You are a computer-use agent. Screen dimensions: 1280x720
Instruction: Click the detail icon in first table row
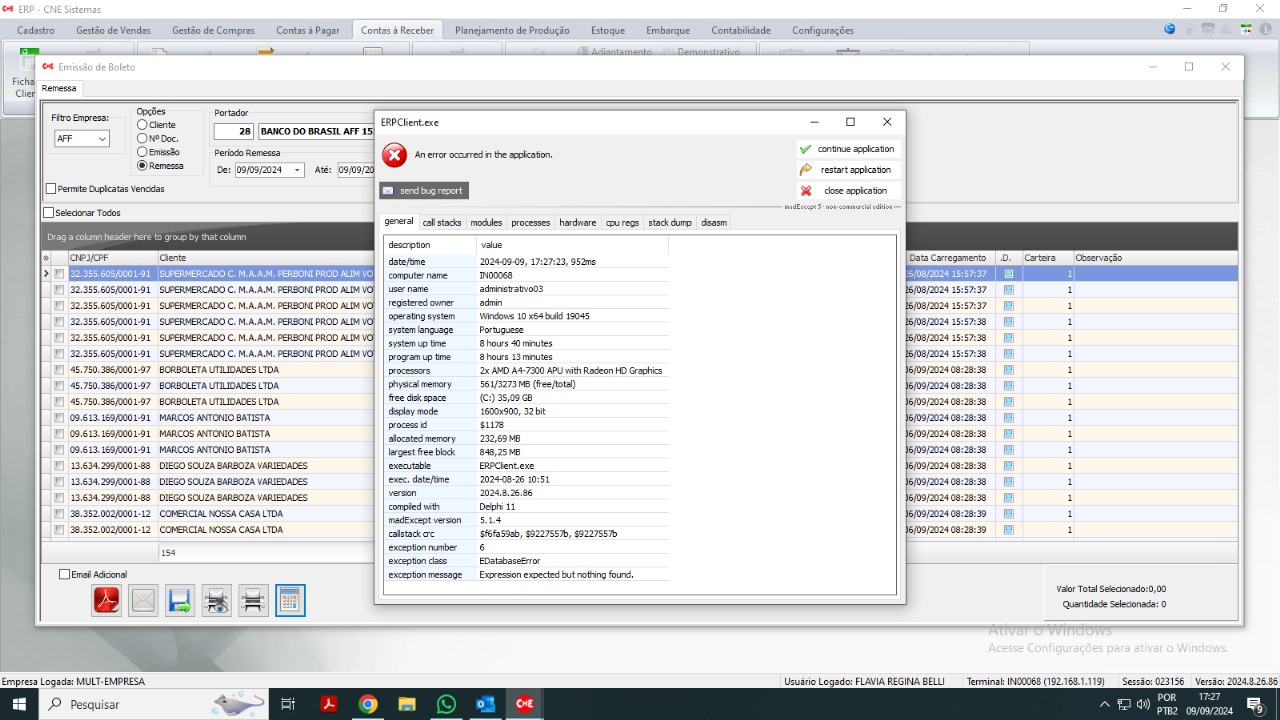tap(1009, 274)
